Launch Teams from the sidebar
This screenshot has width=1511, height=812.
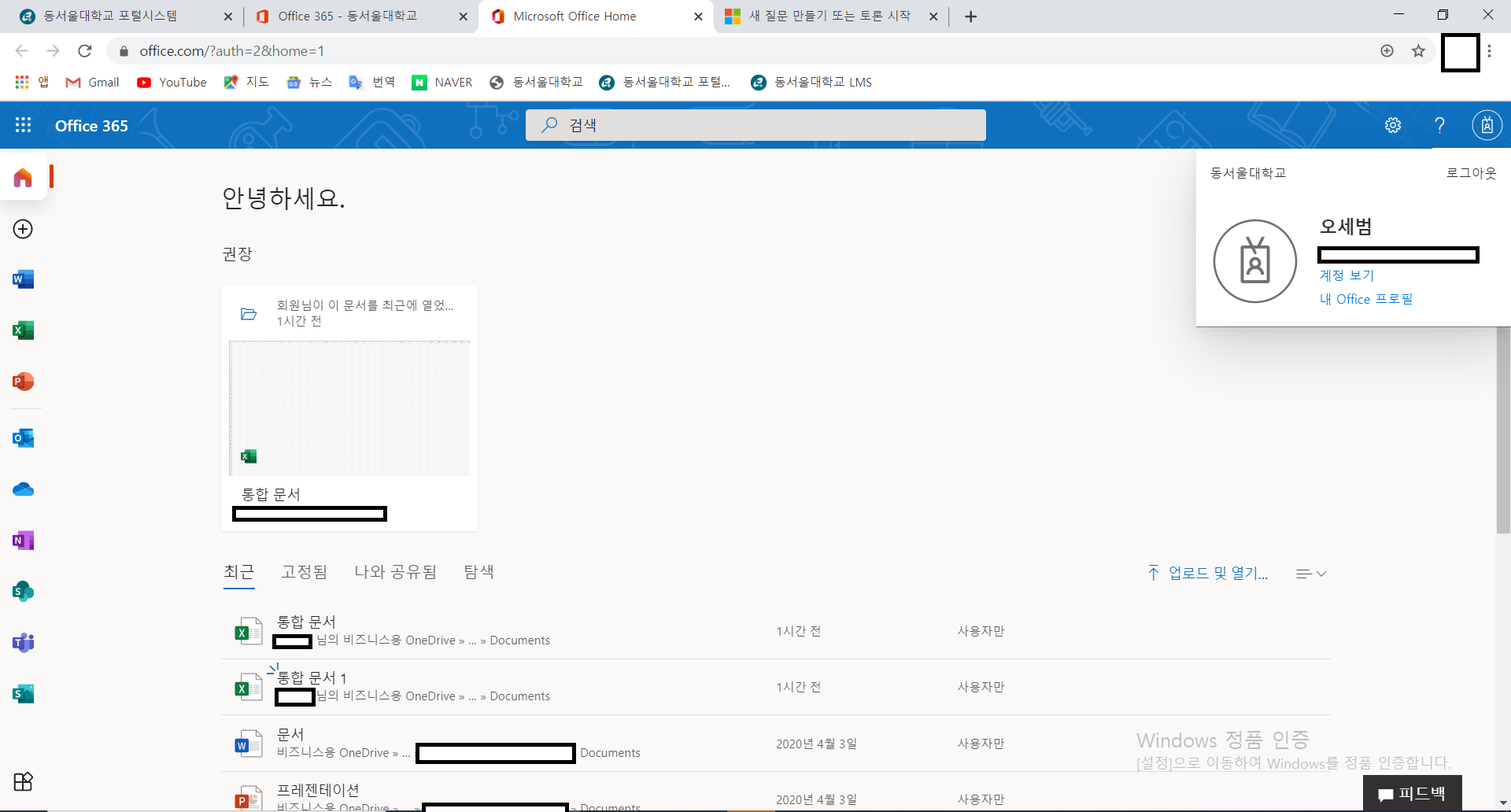23,643
